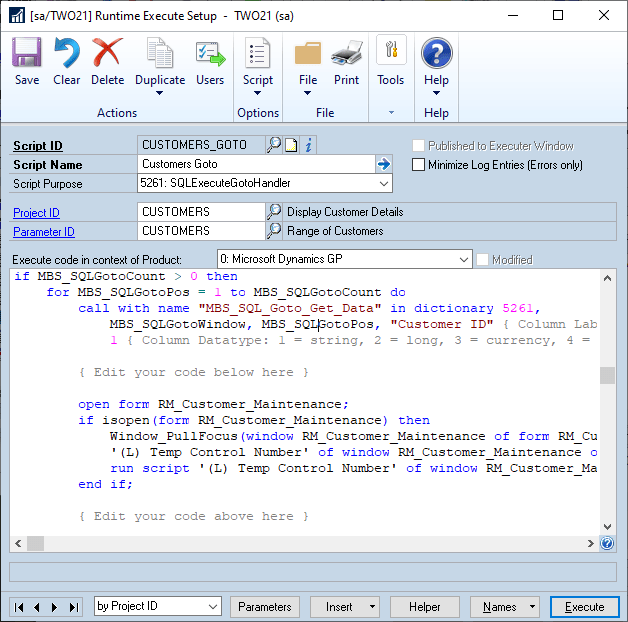The image size is (628, 622).
Task: Open the context of Product dropdown
Action: (464, 260)
